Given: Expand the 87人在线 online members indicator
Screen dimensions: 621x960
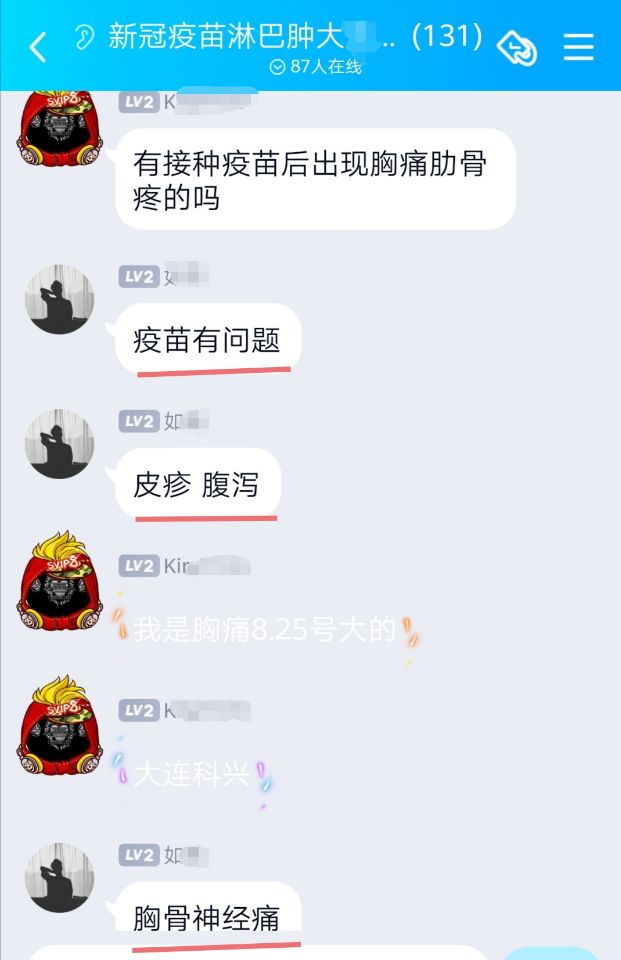Looking at the screenshot, I should [315, 66].
